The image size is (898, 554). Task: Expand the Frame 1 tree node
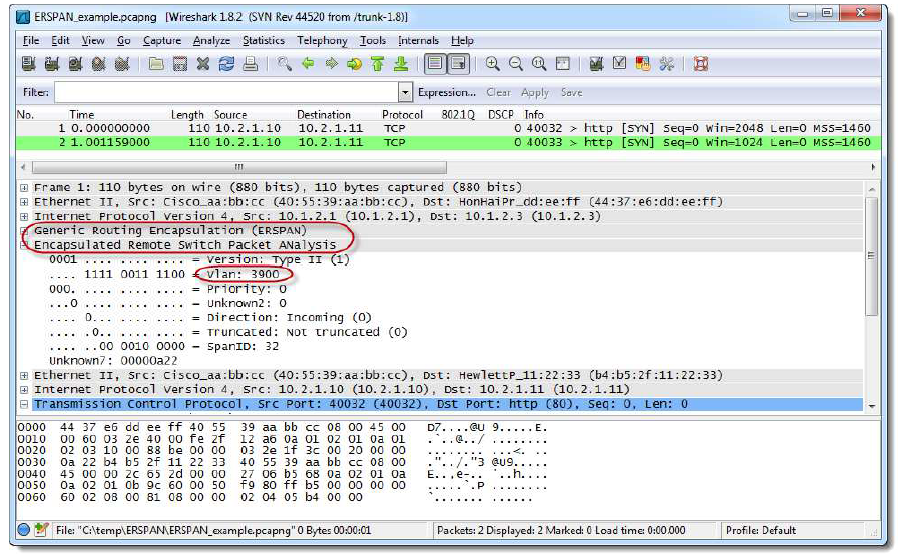point(24,187)
